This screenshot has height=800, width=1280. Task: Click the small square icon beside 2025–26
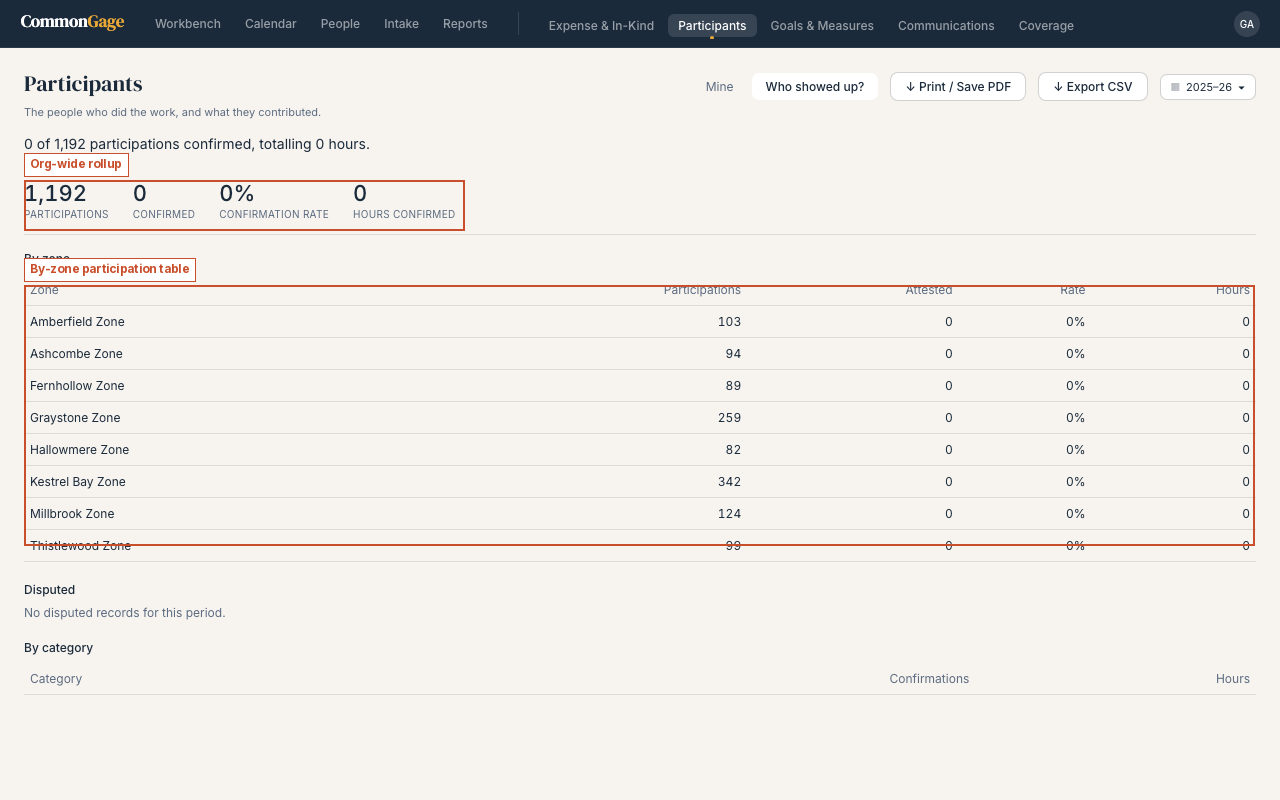(x=1175, y=87)
